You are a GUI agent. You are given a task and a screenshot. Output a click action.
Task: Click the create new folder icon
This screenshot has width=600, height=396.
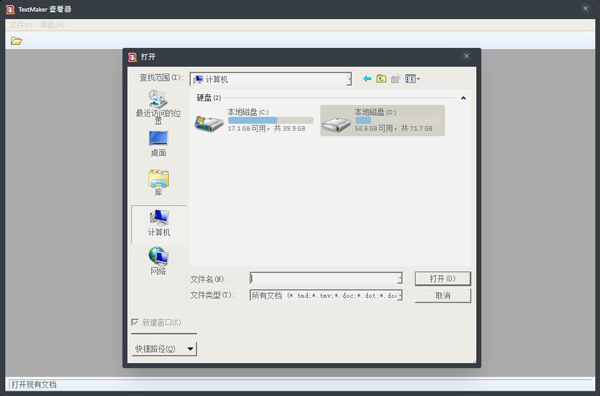[x=396, y=79]
